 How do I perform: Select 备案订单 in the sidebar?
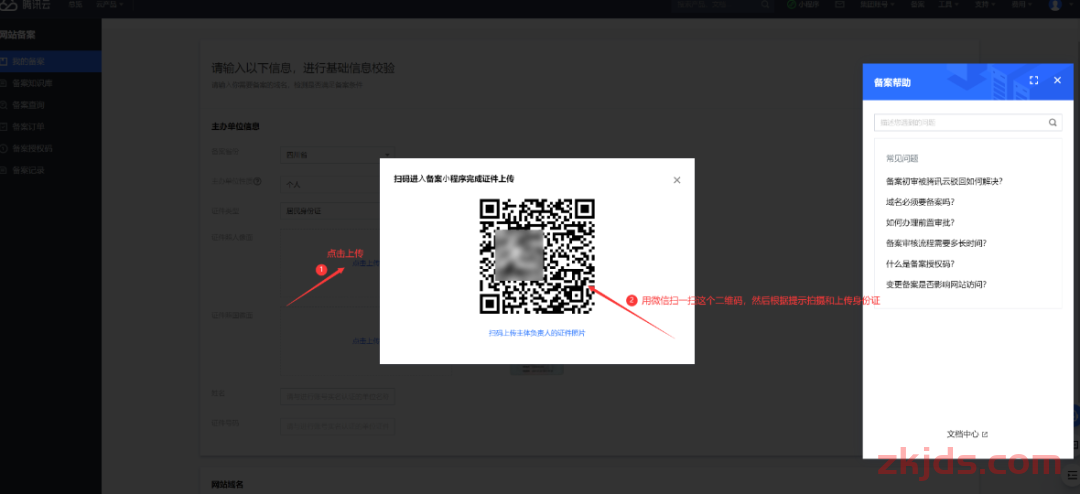click(x=50, y=127)
